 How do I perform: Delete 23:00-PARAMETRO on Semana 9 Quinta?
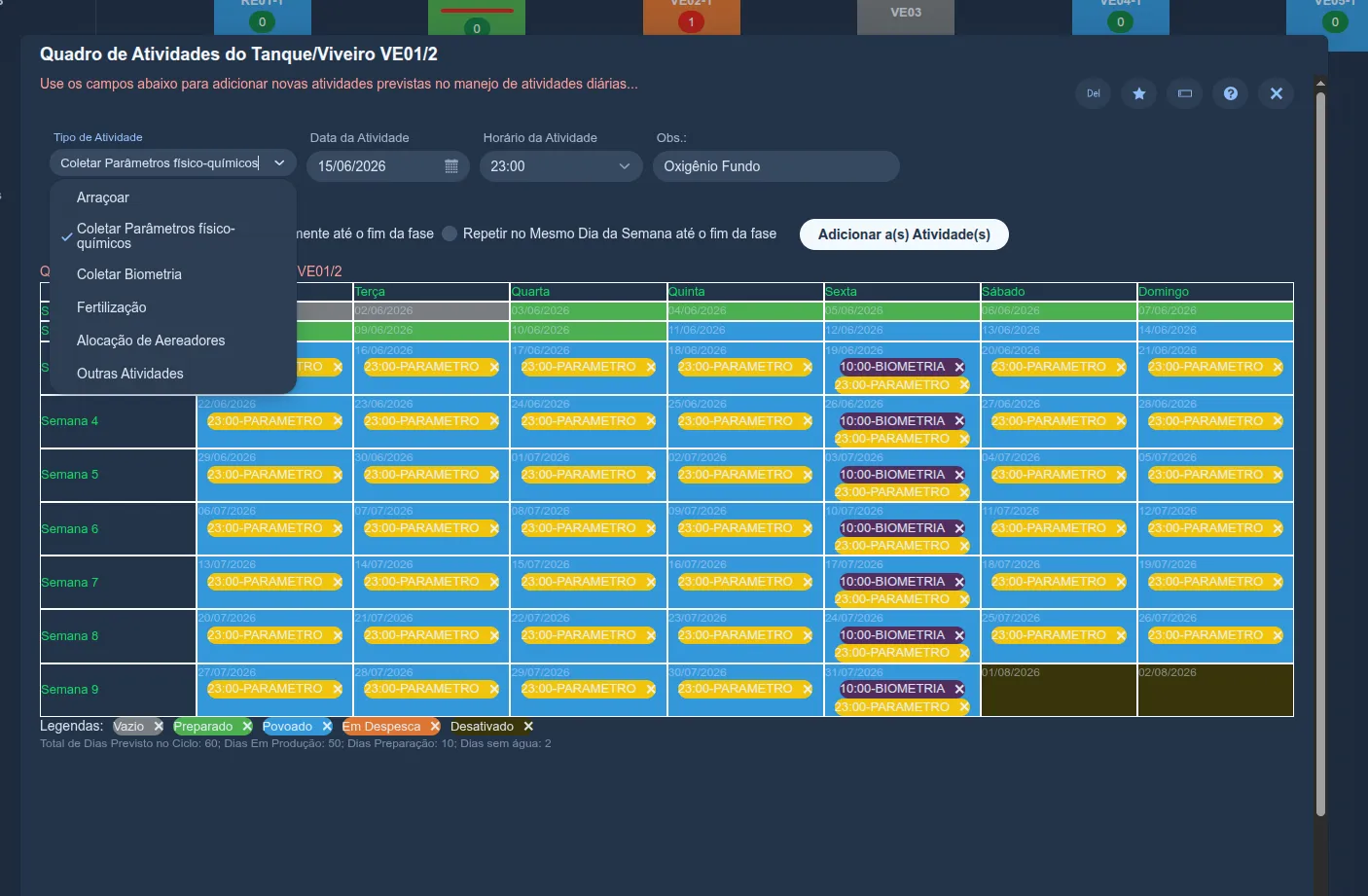808,689
